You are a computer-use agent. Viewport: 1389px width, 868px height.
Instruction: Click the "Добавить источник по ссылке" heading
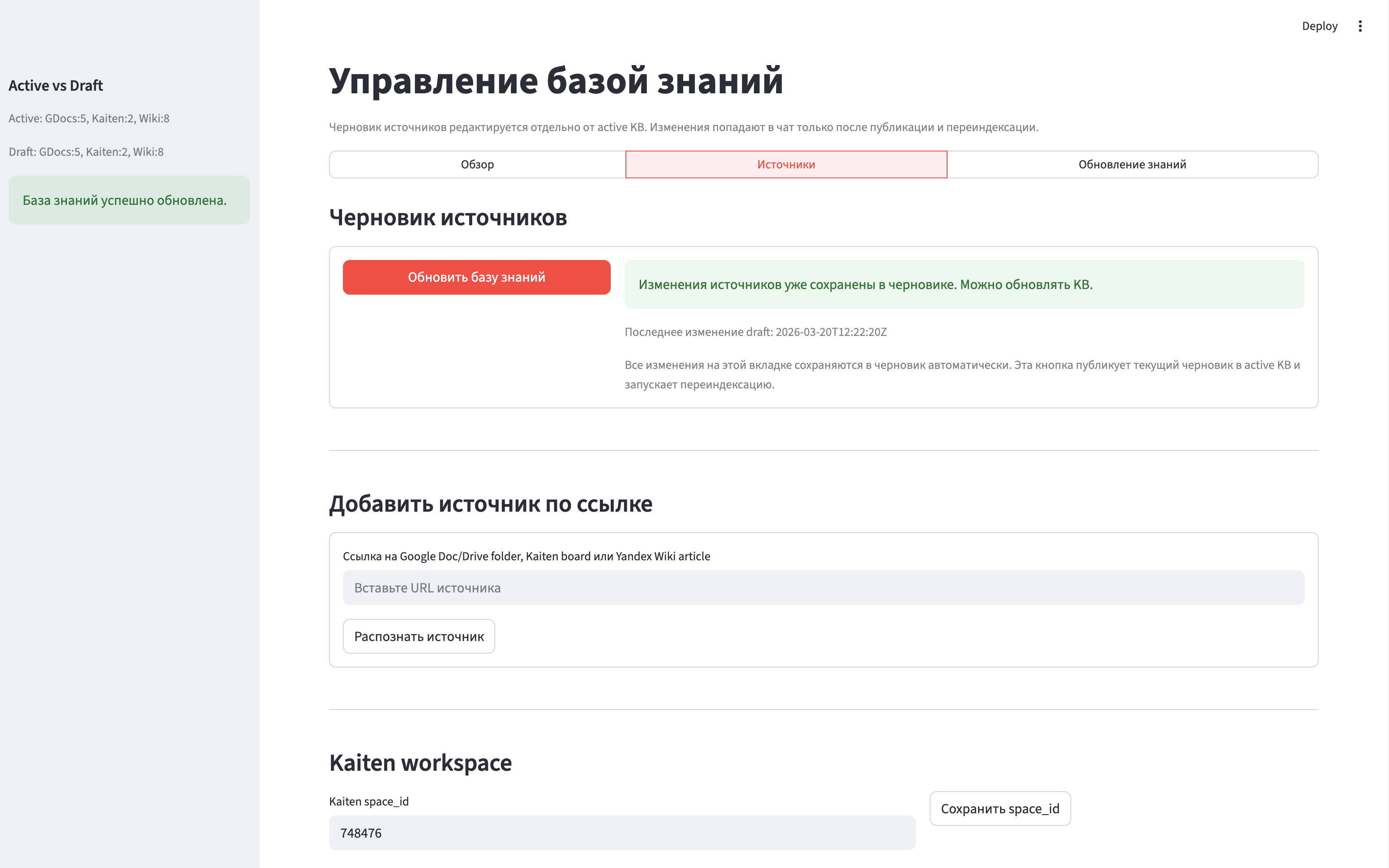point(491,504)
